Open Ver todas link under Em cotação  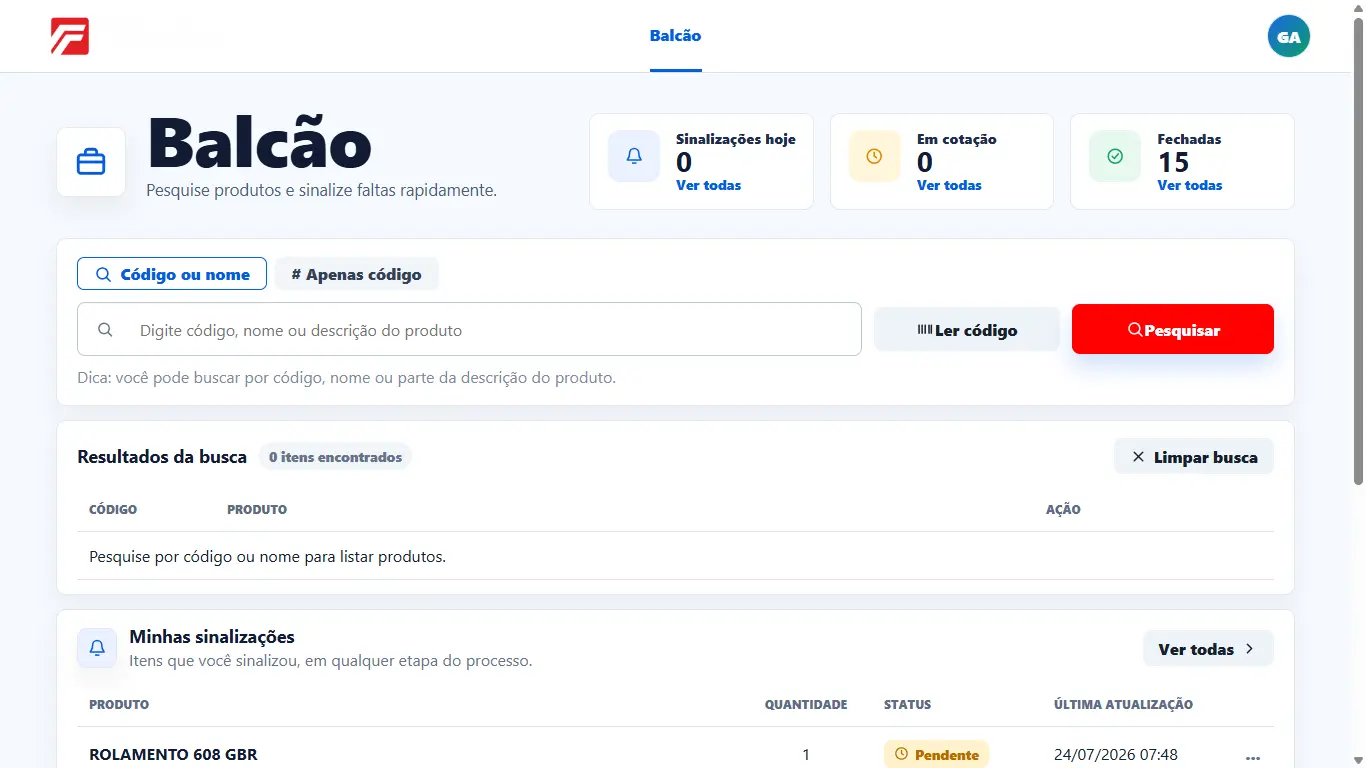pyautogui.click(x=949, y=185)
